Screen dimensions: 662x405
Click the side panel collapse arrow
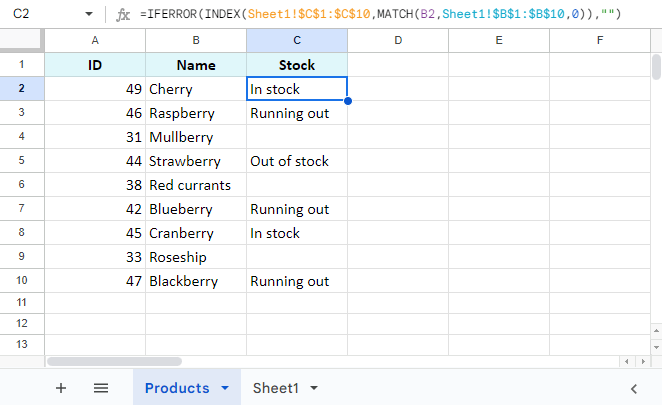coord(634,389)
